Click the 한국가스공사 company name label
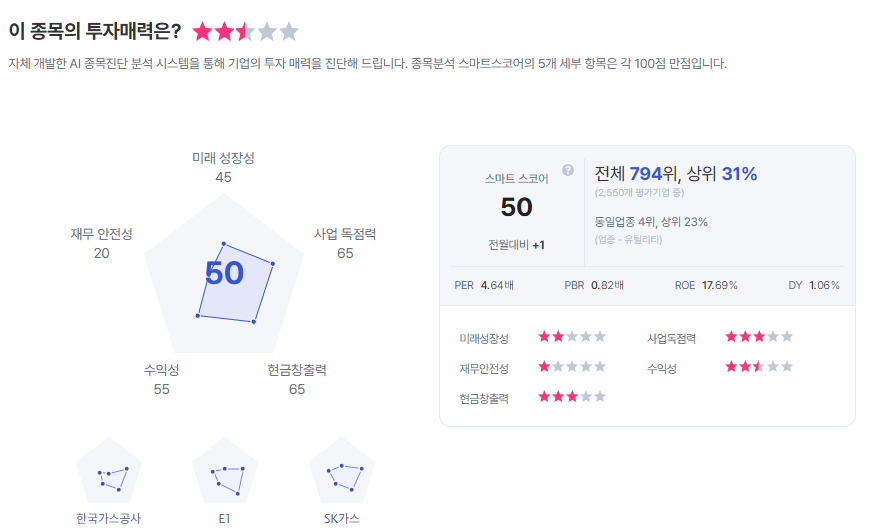This screenshot has height=531, width=877. pos(109,519)
